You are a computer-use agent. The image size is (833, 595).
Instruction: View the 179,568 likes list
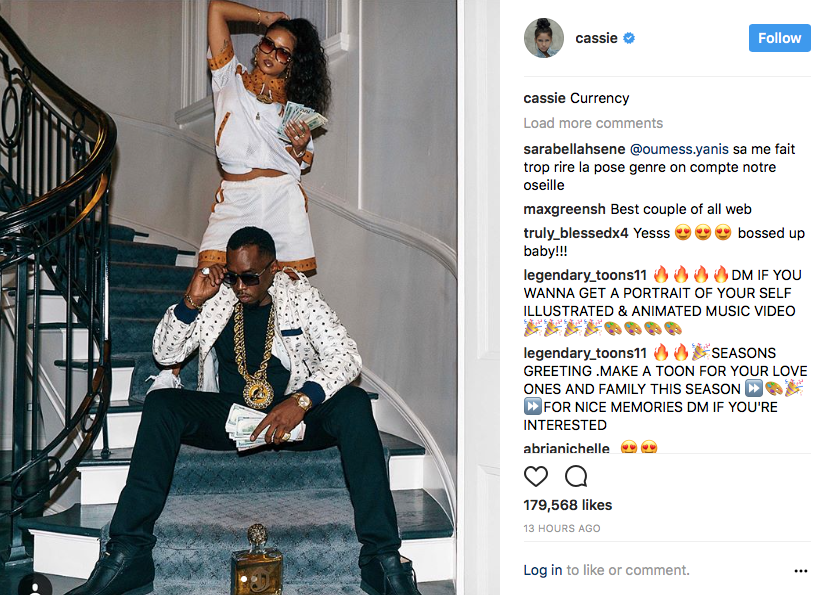tap(567, 505)
